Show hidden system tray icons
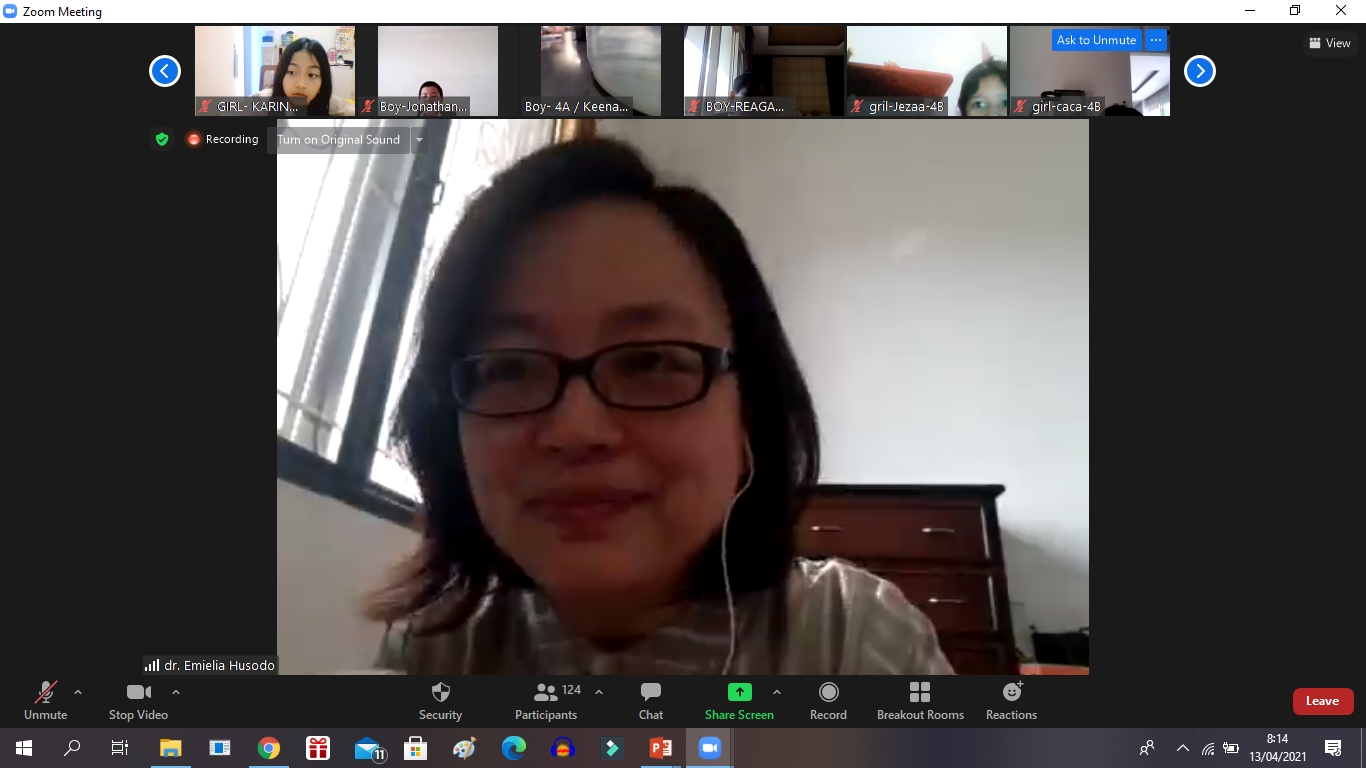The height and width of the screenshot is (768, 1366). click(1183, 748)
